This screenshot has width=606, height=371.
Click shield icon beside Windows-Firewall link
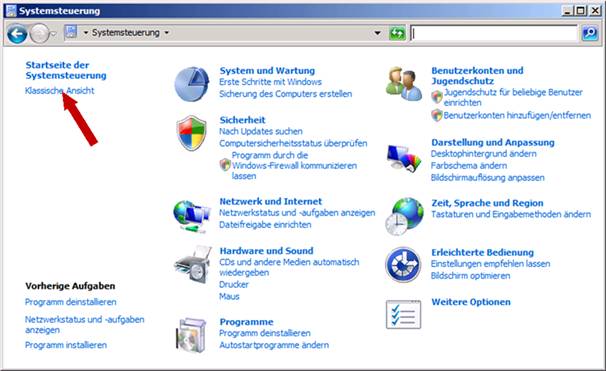225,165
